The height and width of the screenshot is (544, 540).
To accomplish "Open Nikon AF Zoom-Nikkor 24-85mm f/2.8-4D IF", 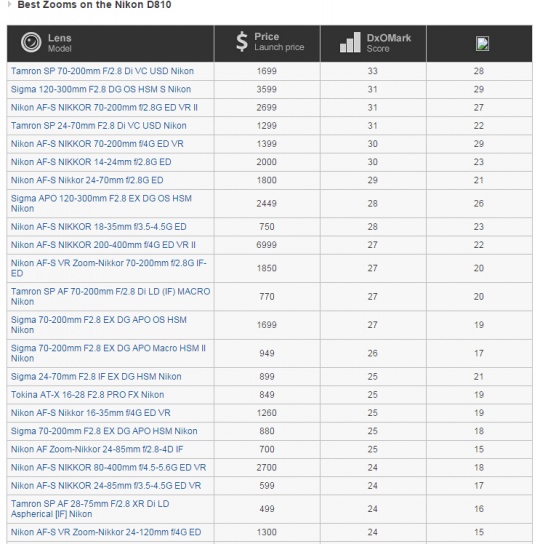I will [x=97, y=449].
